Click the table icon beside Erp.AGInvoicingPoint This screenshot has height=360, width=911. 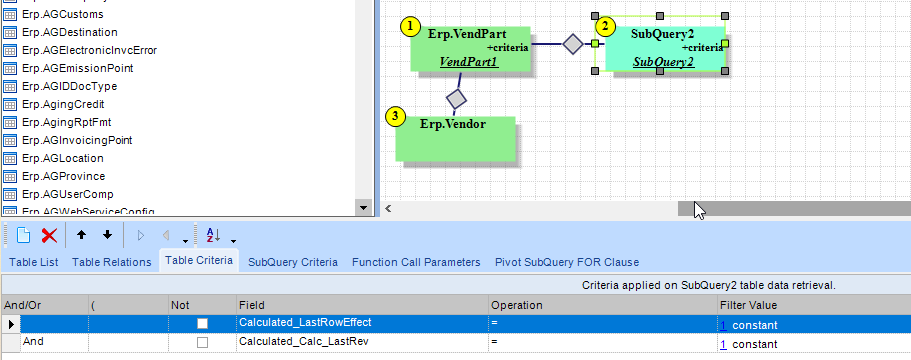pos(10,140)
